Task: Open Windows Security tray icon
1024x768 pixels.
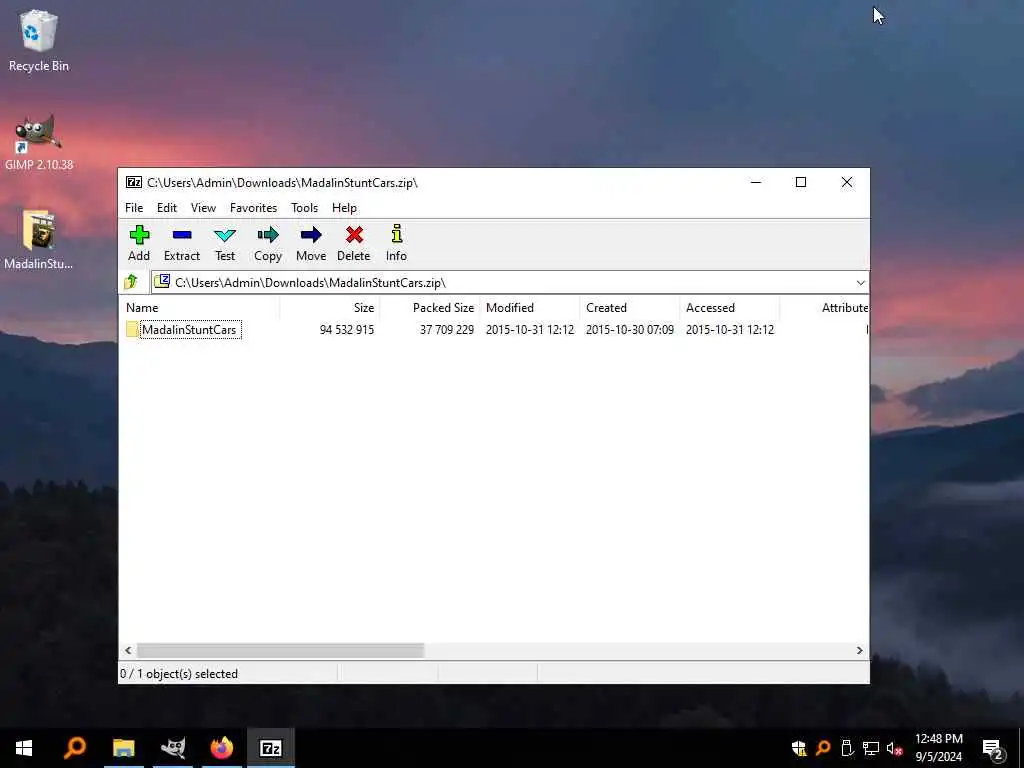Action: [798, 748]
